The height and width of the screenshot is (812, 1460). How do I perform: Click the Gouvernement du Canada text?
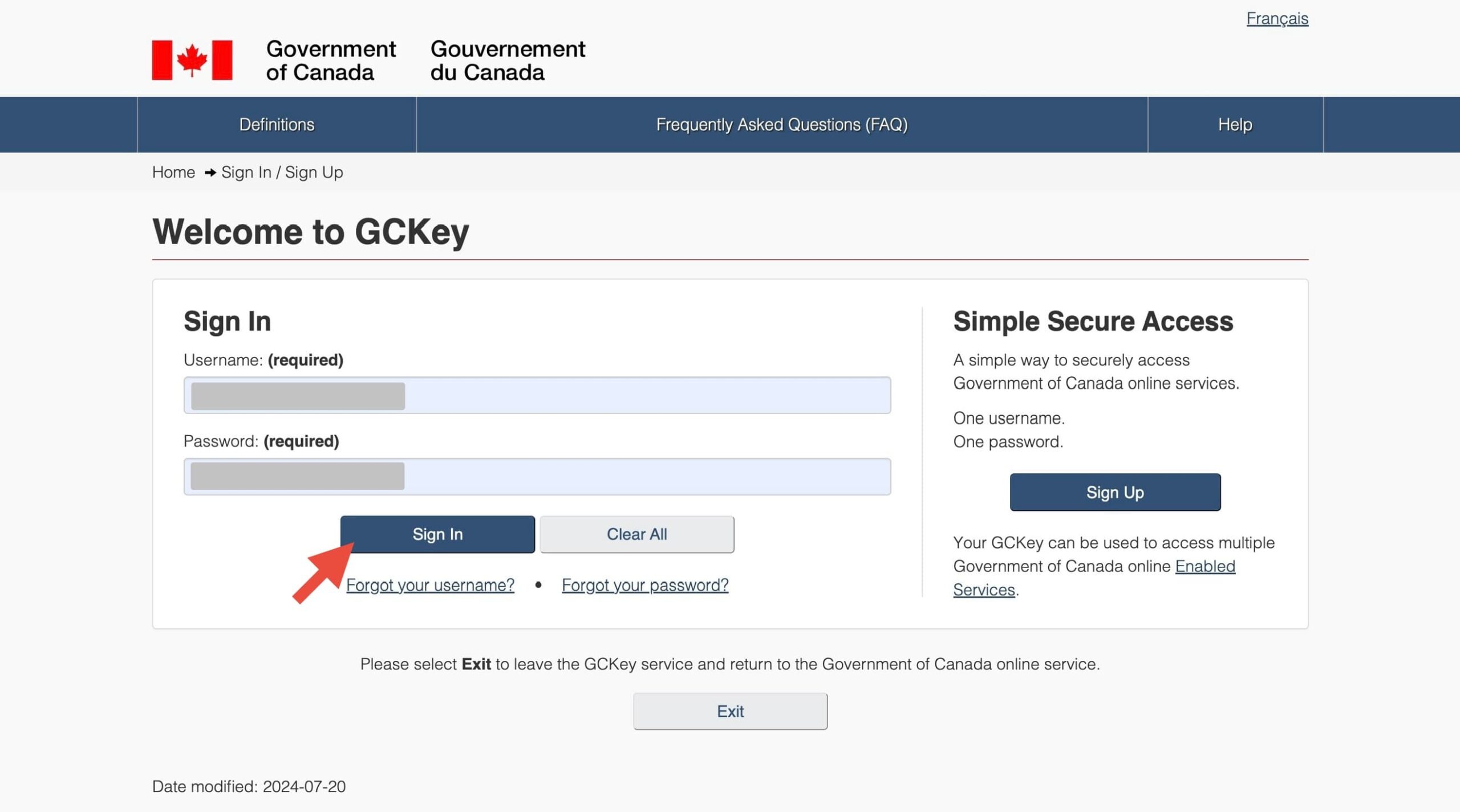[x=507, y=60]
